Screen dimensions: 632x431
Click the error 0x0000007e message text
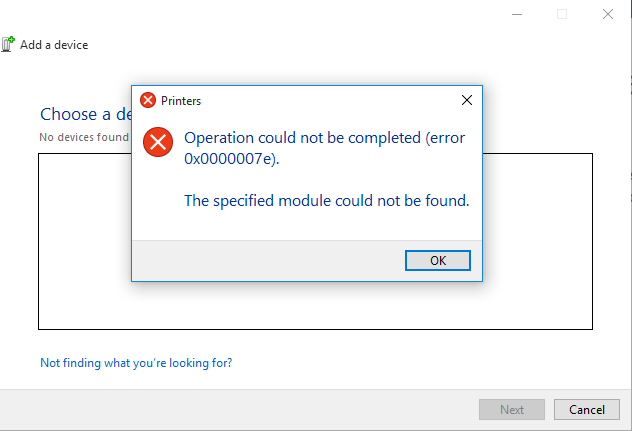(324, 148)
